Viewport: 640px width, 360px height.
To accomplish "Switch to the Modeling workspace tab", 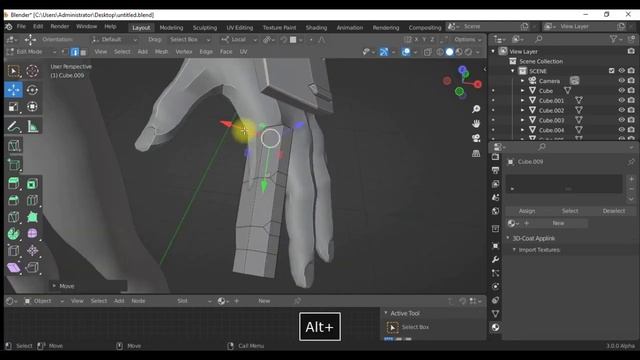I will pyautogui.click(x=171, y=27).
